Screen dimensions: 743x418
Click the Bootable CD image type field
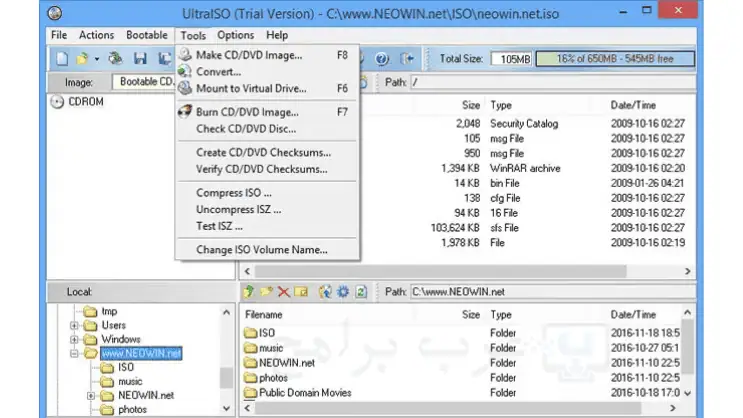click(144, 82)
